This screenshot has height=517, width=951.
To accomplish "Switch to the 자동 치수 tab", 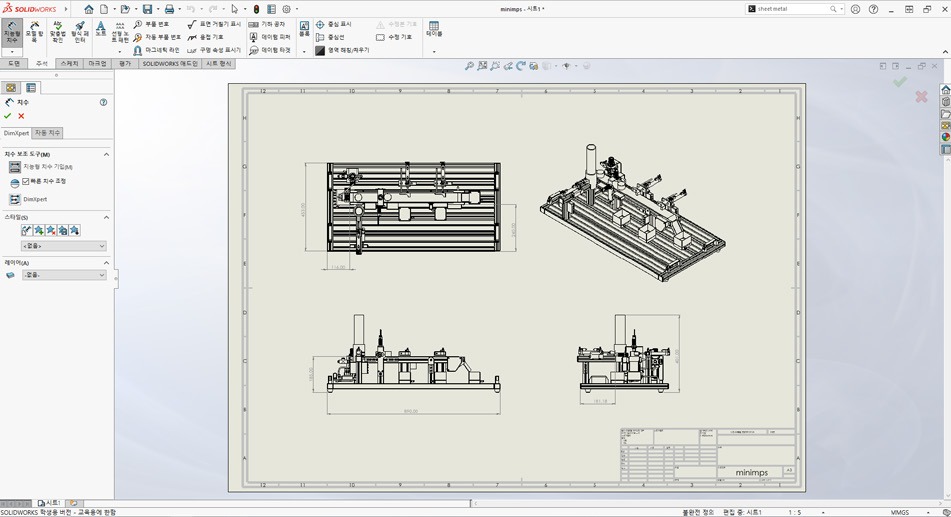I will pyautogui.click(x=48, y=133).
